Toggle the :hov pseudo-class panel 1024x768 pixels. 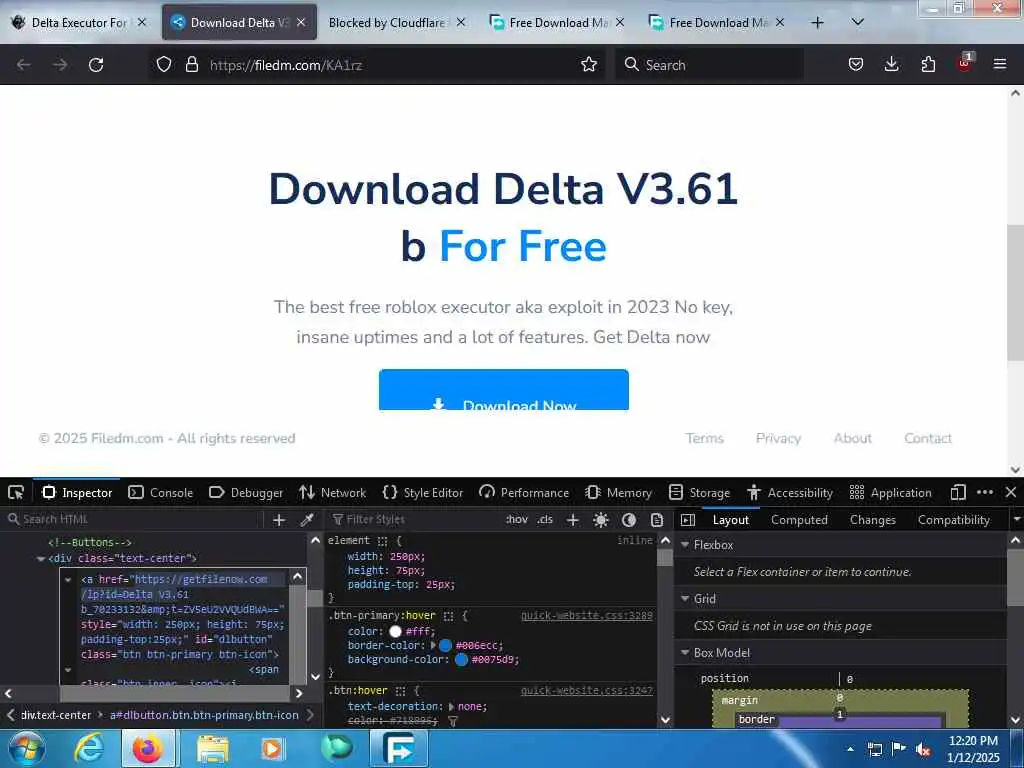point(517,520)
